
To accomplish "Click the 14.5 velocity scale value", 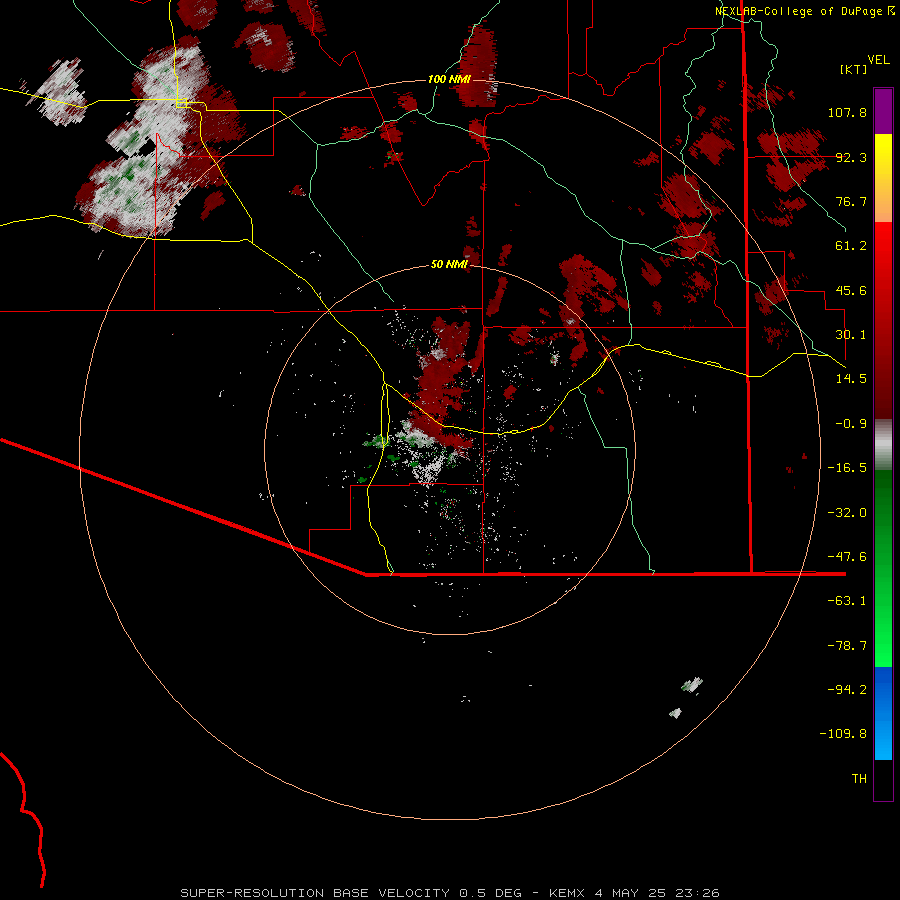I will click(x=851, y=379).
